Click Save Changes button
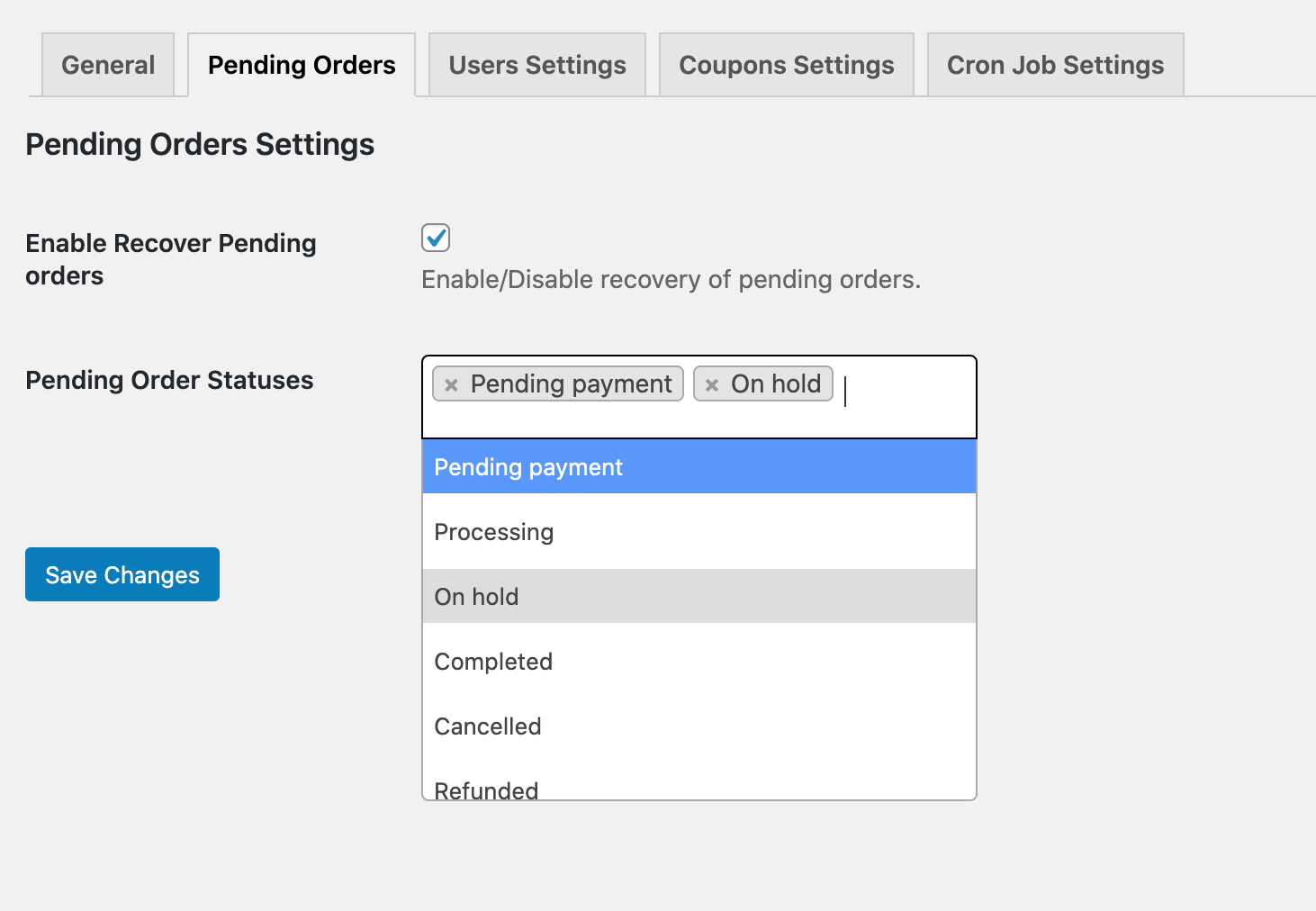The width and height of the screenshot is (1316, 911). [x=122, y=574]
